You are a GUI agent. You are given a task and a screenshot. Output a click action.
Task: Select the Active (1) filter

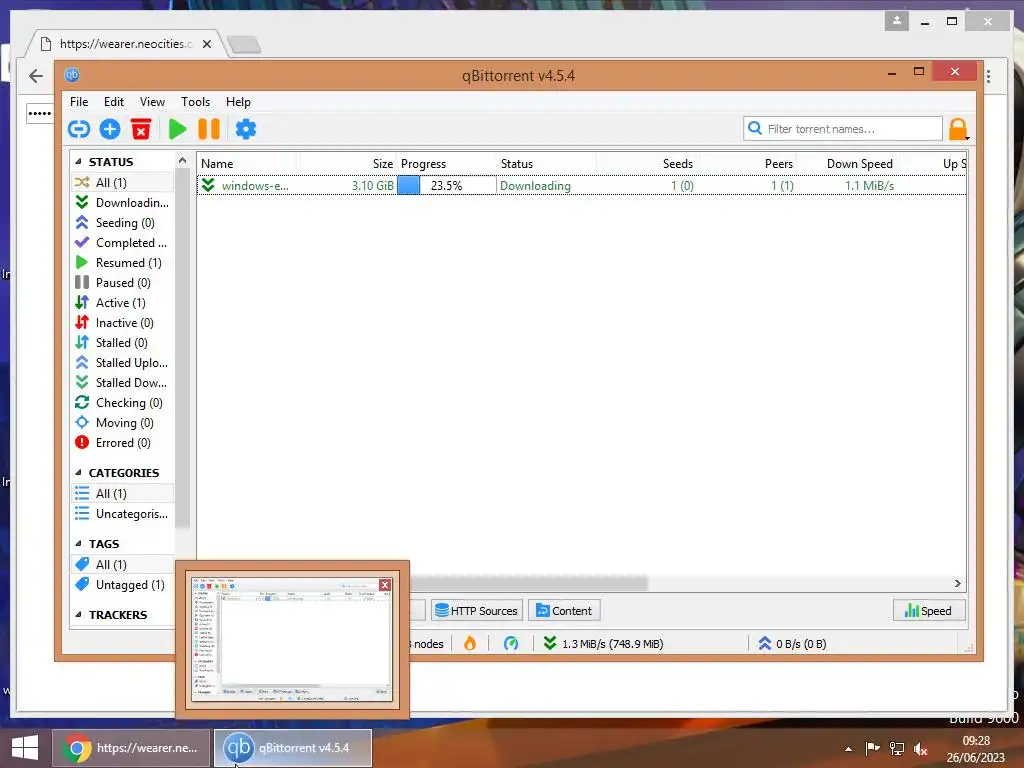(x=123, y=302)
